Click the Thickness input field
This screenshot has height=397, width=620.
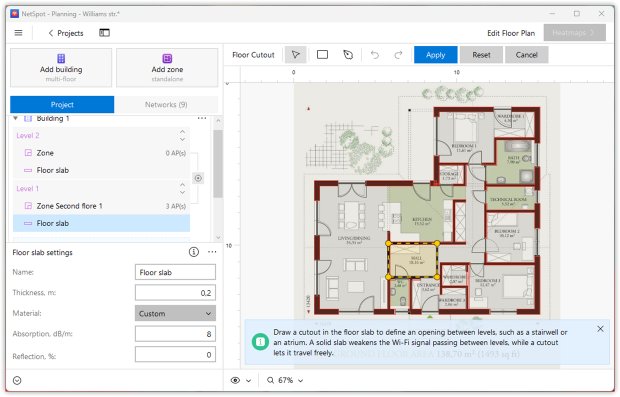click(x=175, y=293)
